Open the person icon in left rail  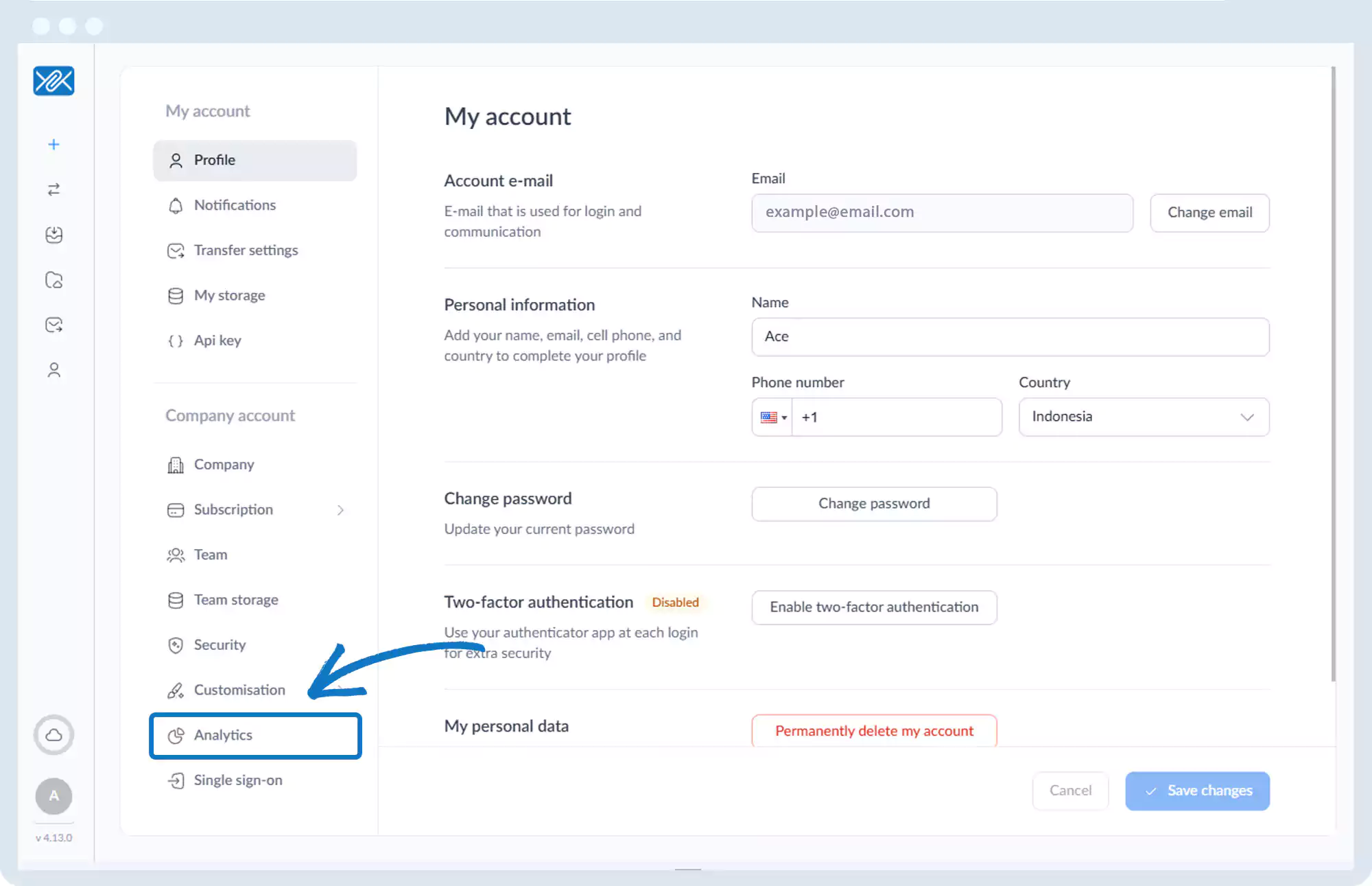[54, 370]
